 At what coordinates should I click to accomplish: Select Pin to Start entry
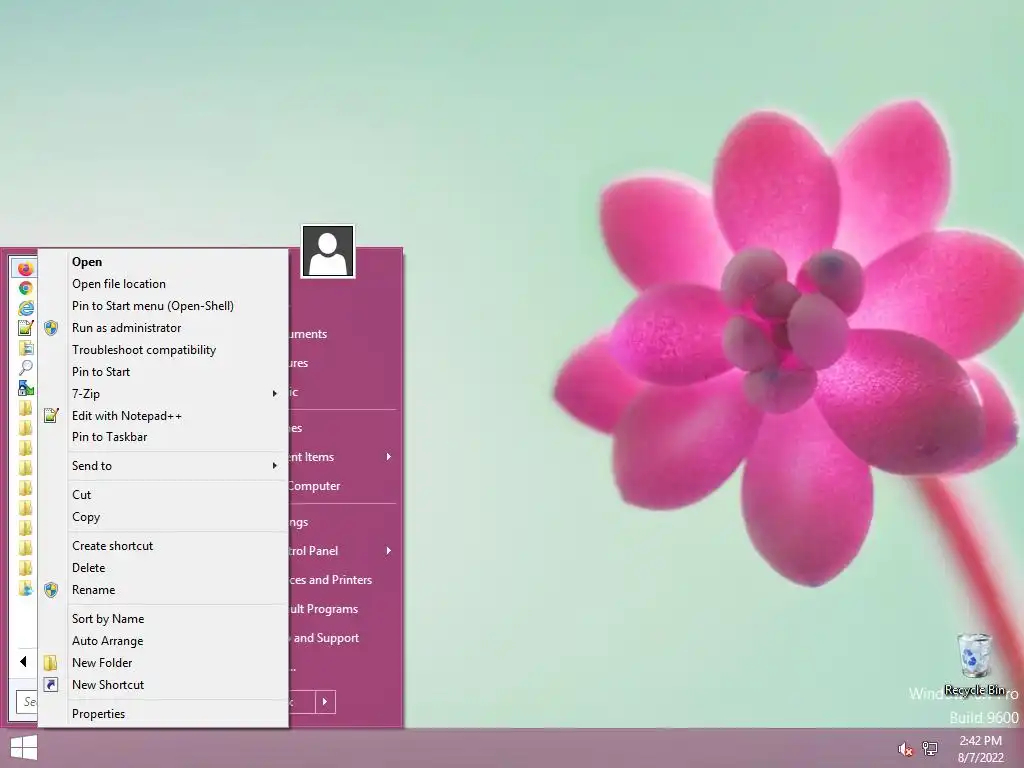[x=163, y=372]
